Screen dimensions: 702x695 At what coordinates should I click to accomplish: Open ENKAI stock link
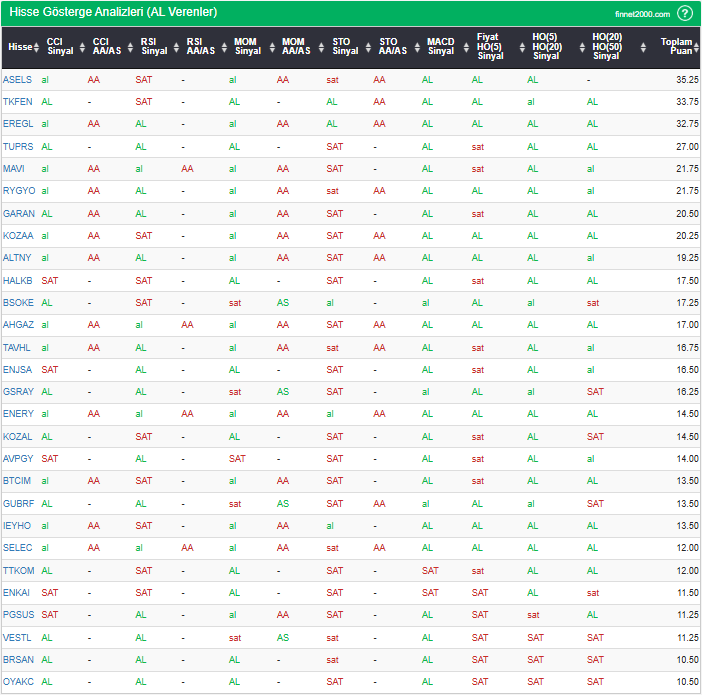(x=16, y=592)
